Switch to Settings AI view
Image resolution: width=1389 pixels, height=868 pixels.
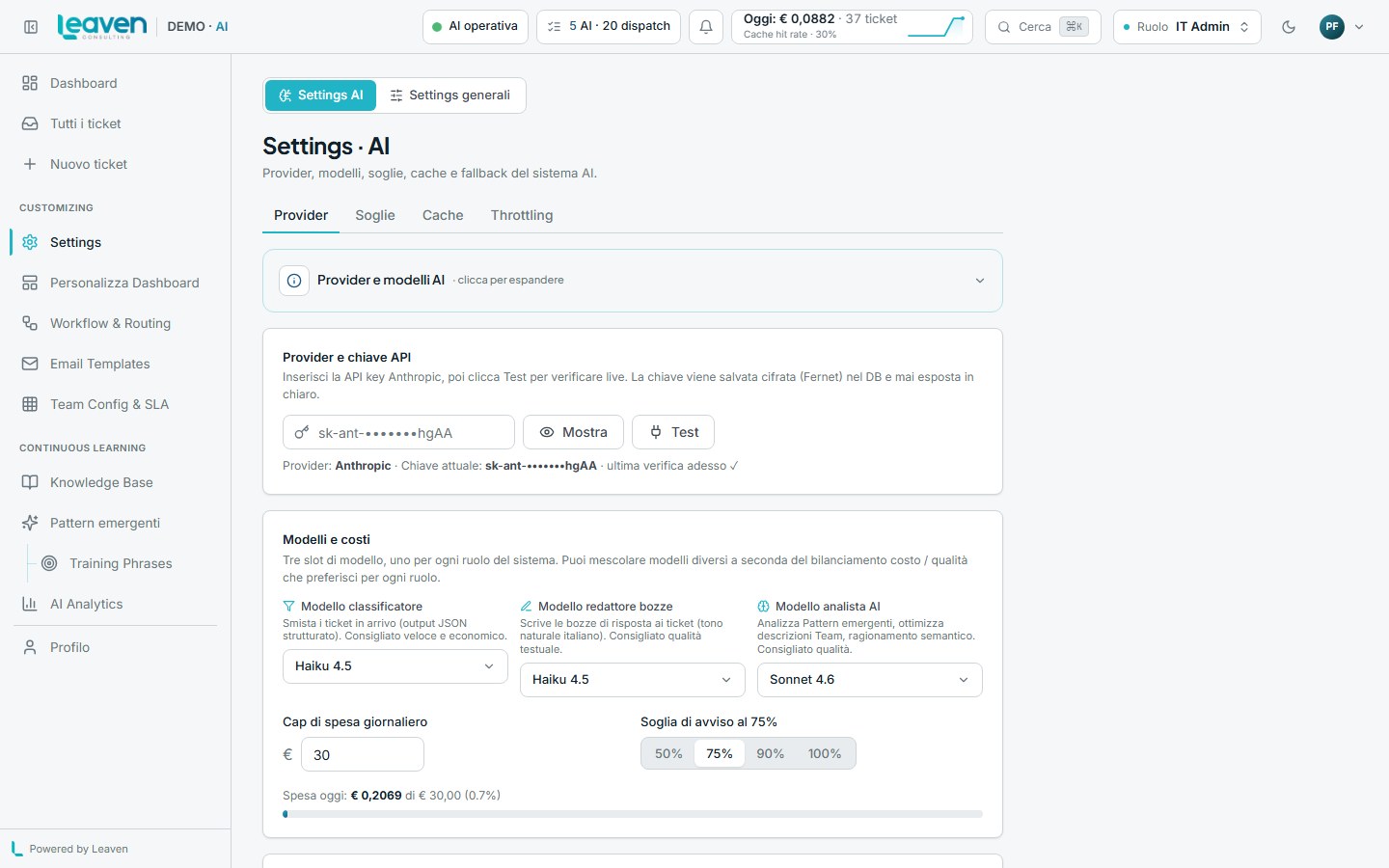point(320,95)
